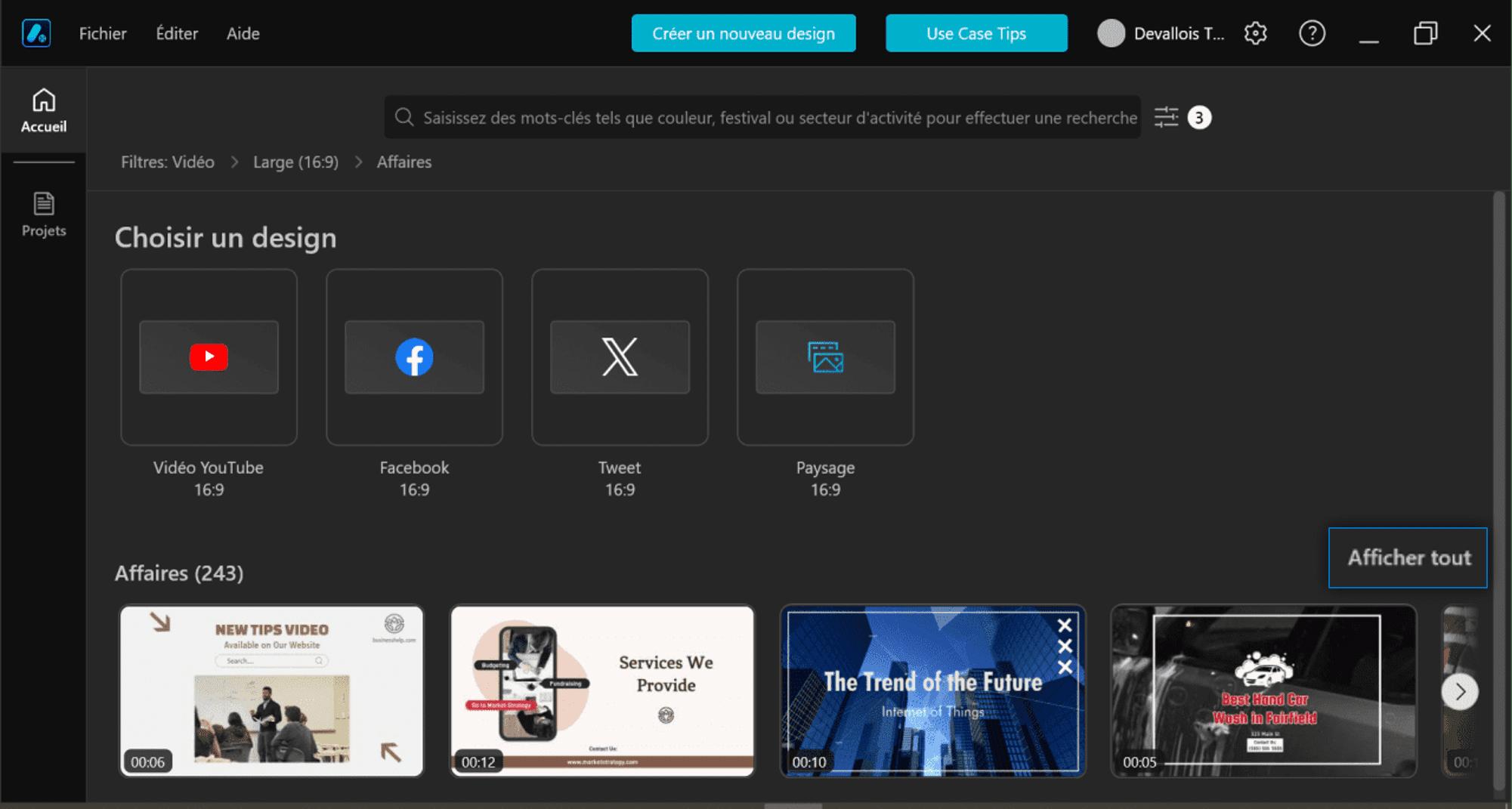Click the 00:12 duration badge
Viewport: 1512px width, 809px height.
click(478, 761)
